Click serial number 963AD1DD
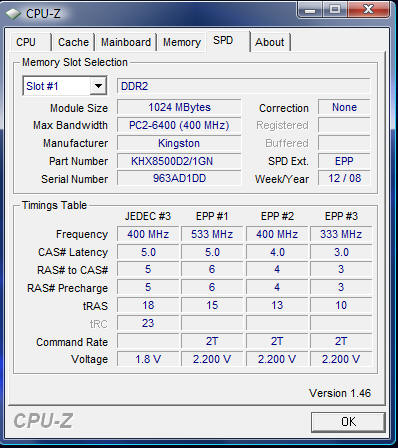Viewport: 398px width, 448px height. pyautogui.click(x=179, y=179)
